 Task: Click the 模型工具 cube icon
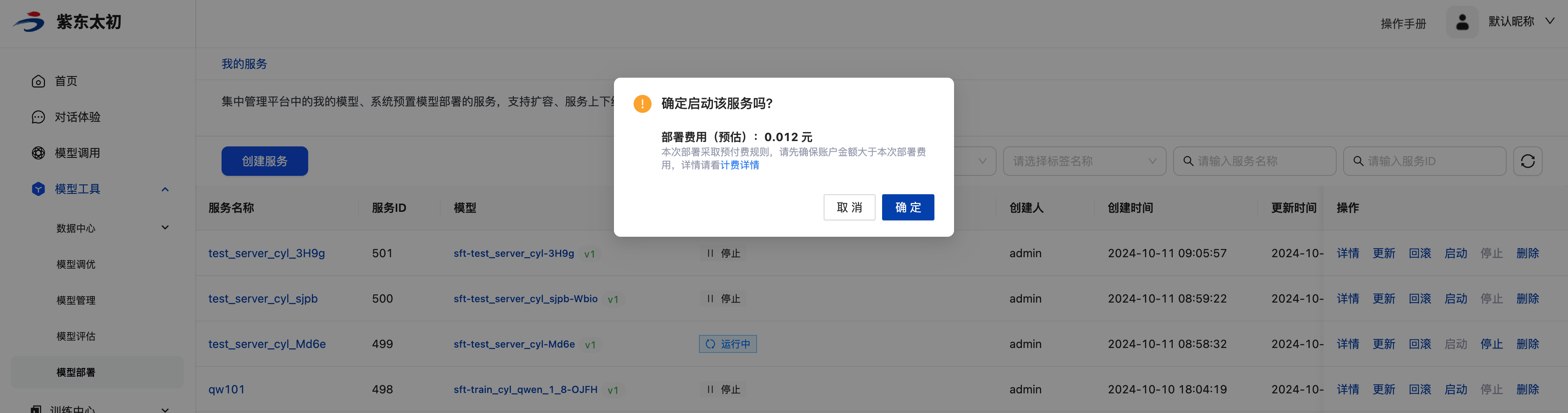pos(38,189)
